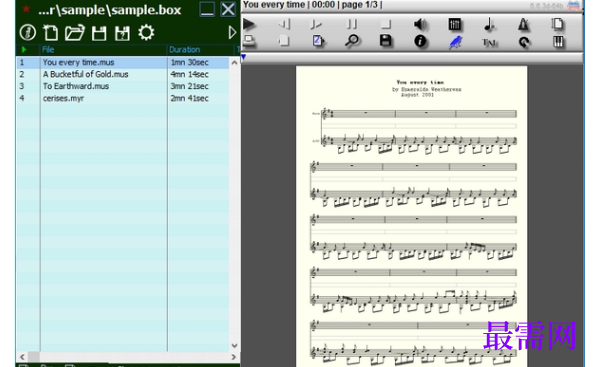Click the sheet music page preview
The height and width of the screenshot is (367, 595).
tap(411, 216)
